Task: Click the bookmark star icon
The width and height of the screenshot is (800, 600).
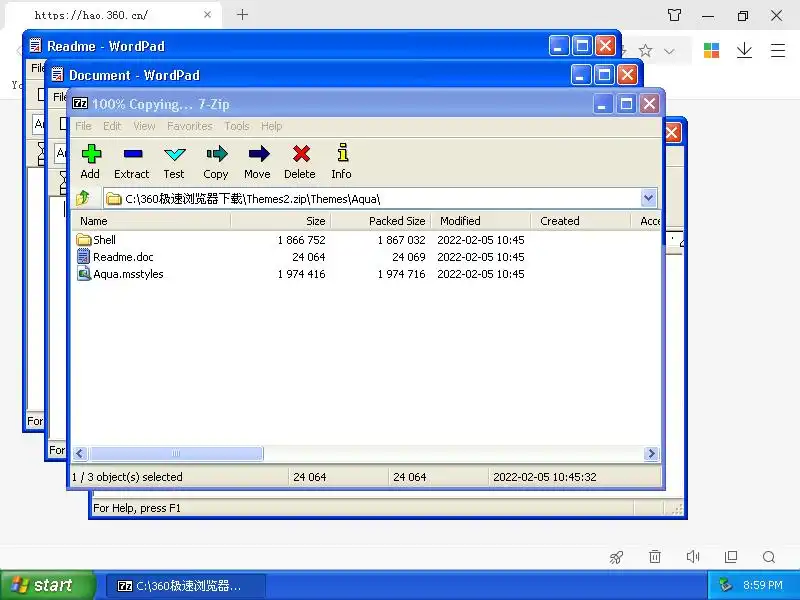Action: (645, 51)
